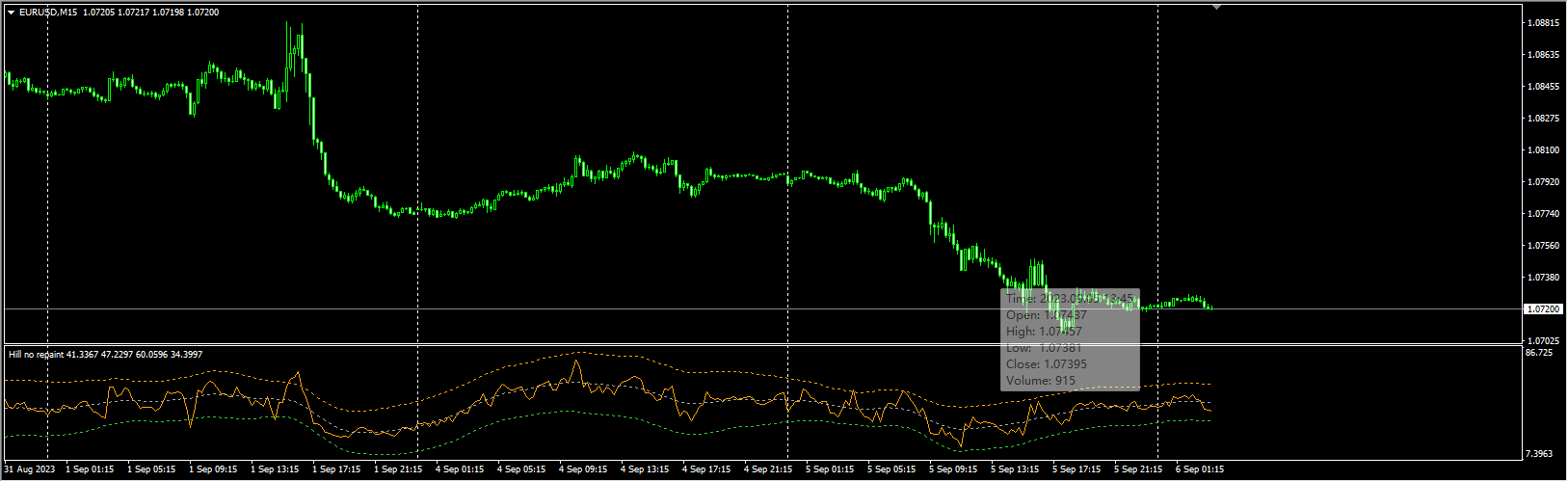
Task: Click the EURUSD,M15 chart title text
Action: coord(47,13)
